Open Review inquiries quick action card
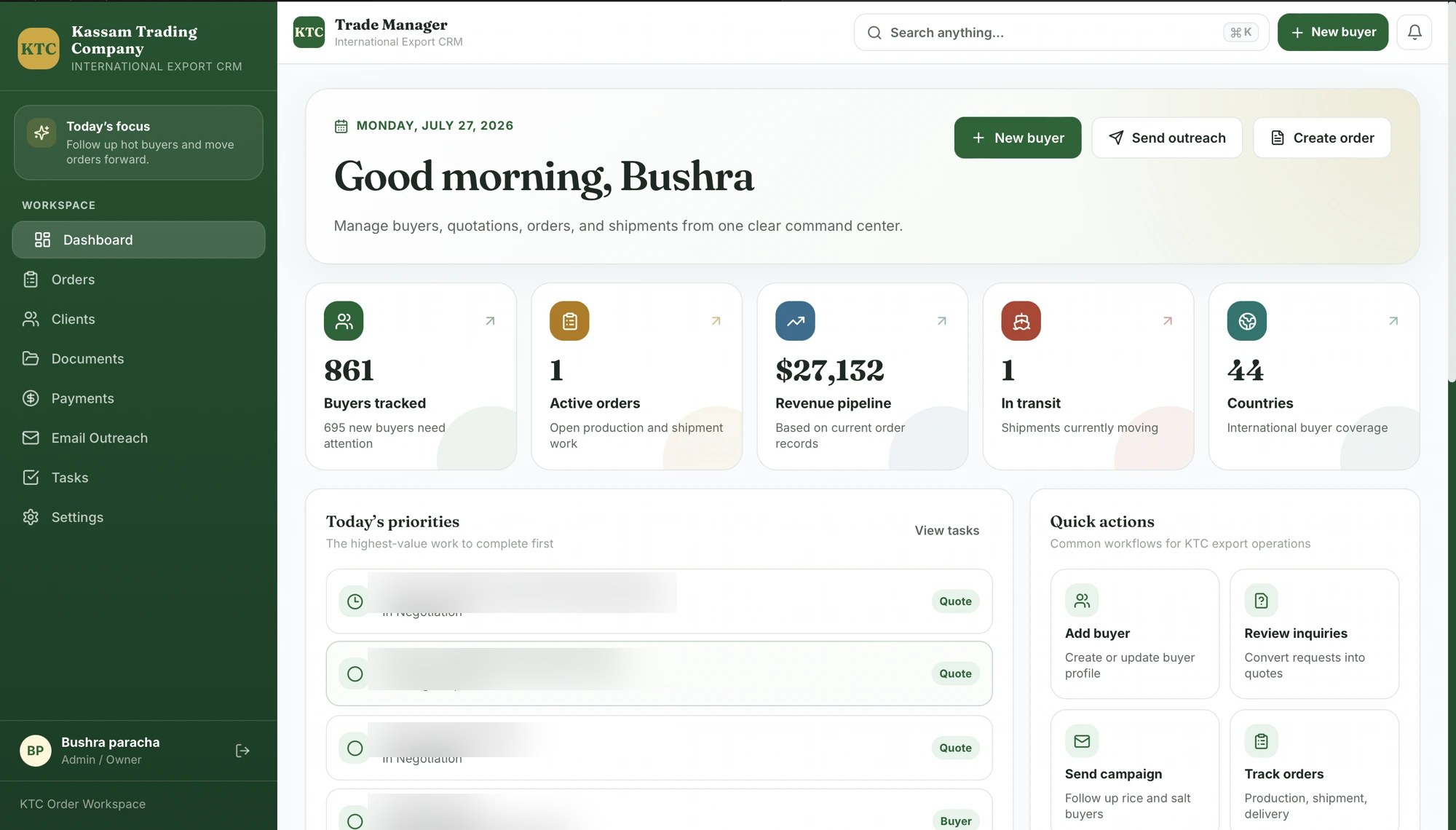 pyautogui.click(x=1314, y=633)
